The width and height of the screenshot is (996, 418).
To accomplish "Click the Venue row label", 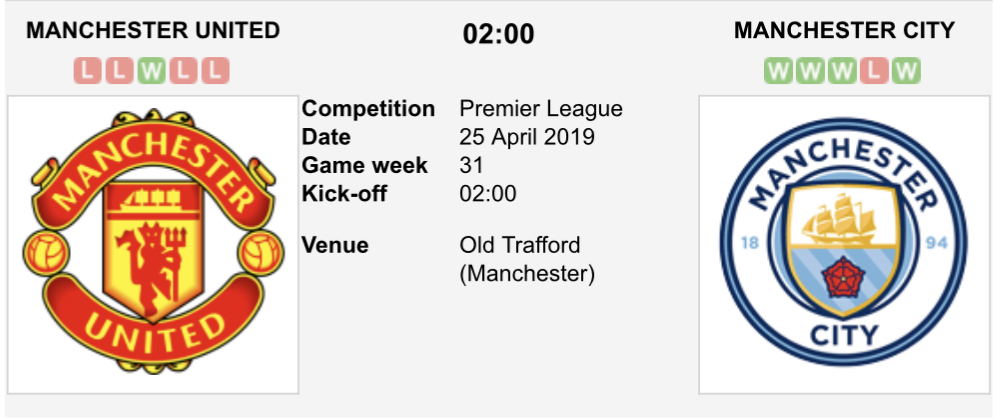I will tap(335, 245).
